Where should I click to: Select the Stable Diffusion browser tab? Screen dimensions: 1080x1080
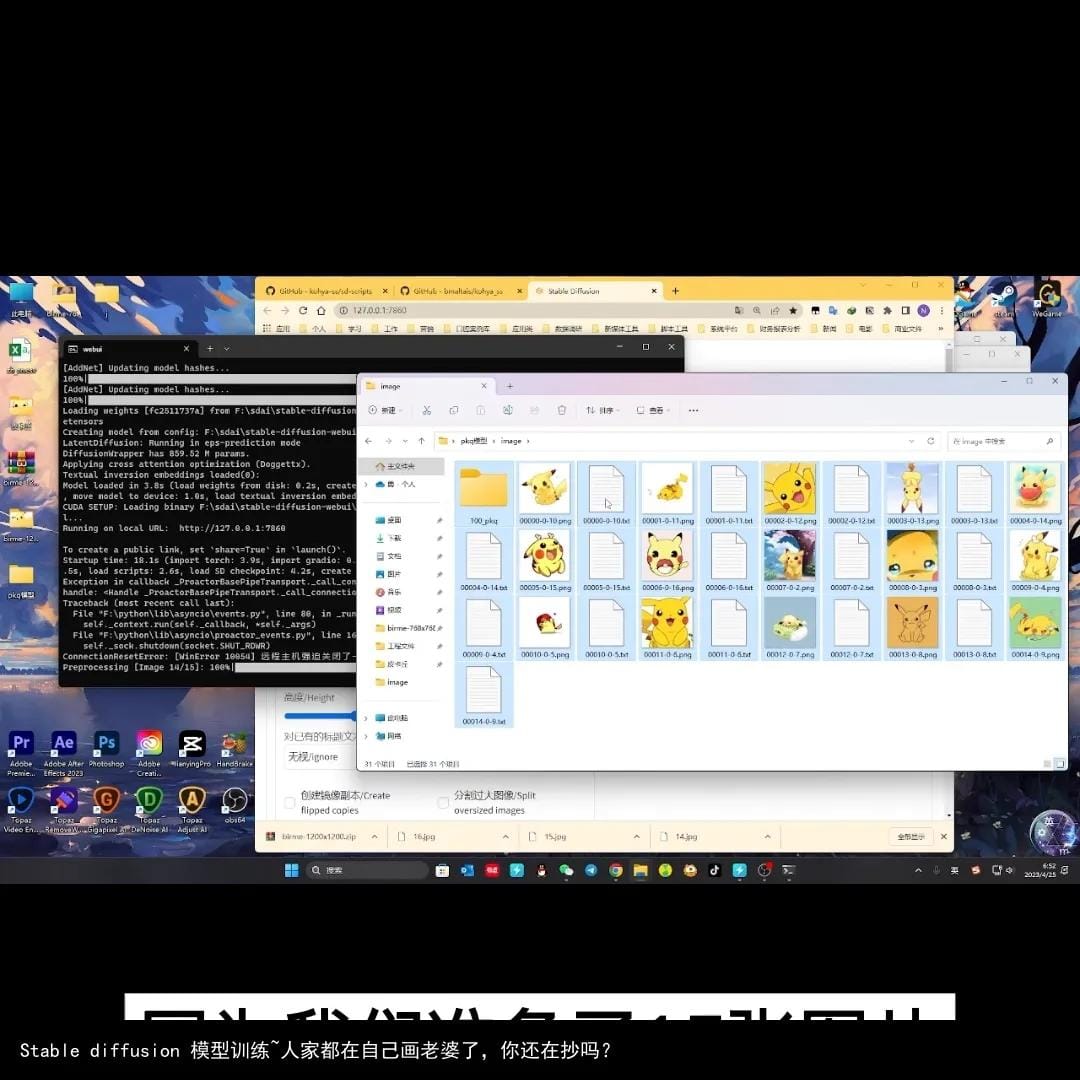pyautogui.click(x=595, y=291)
